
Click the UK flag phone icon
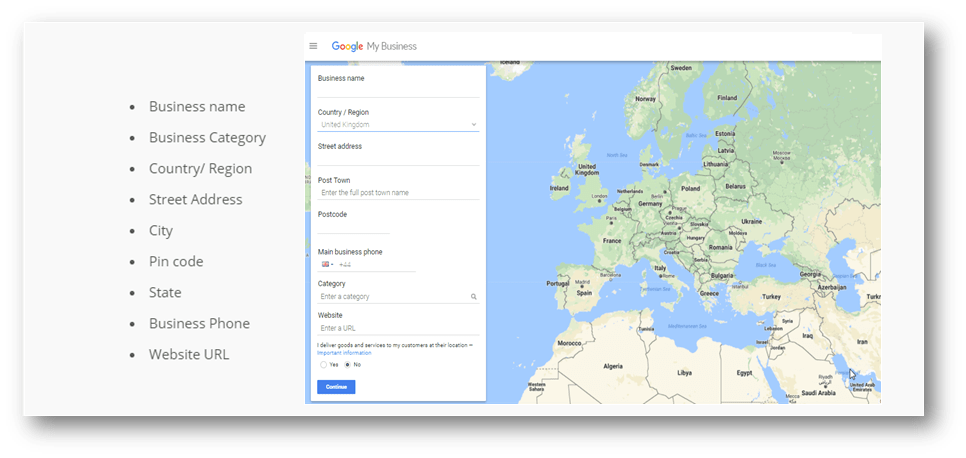point(325,265)
